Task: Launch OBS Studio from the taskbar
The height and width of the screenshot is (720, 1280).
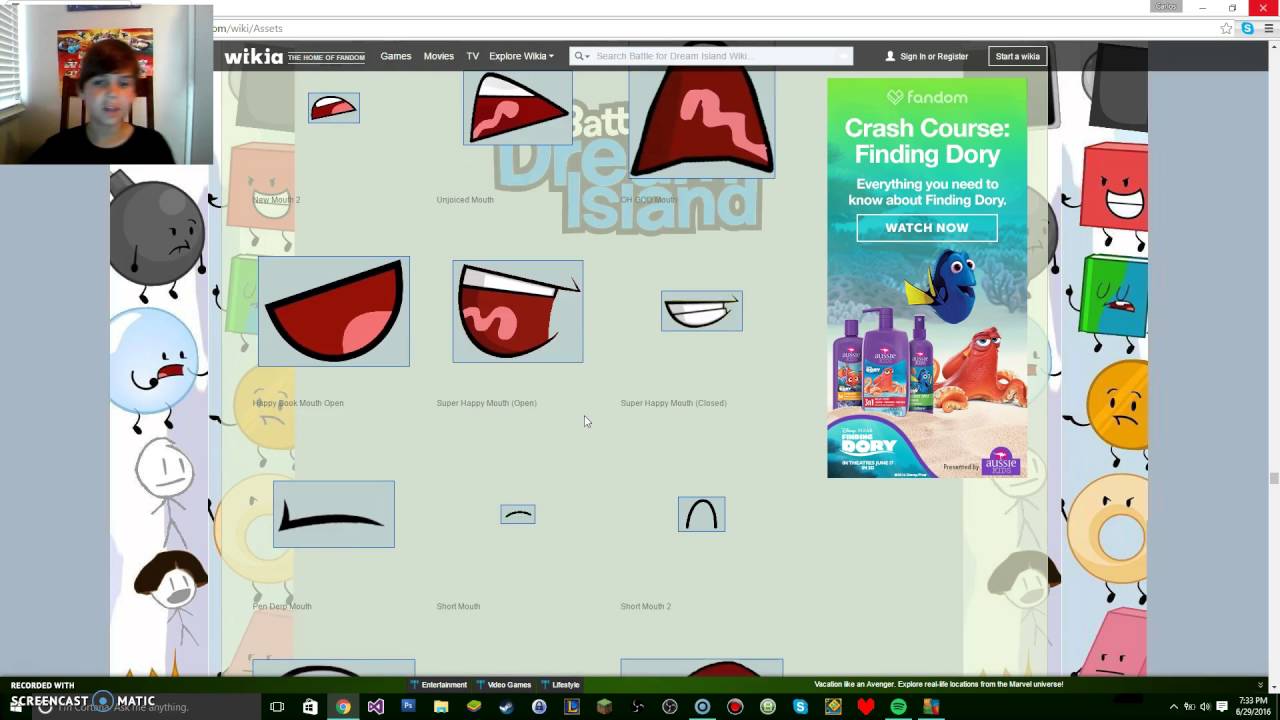Action: 670,707
